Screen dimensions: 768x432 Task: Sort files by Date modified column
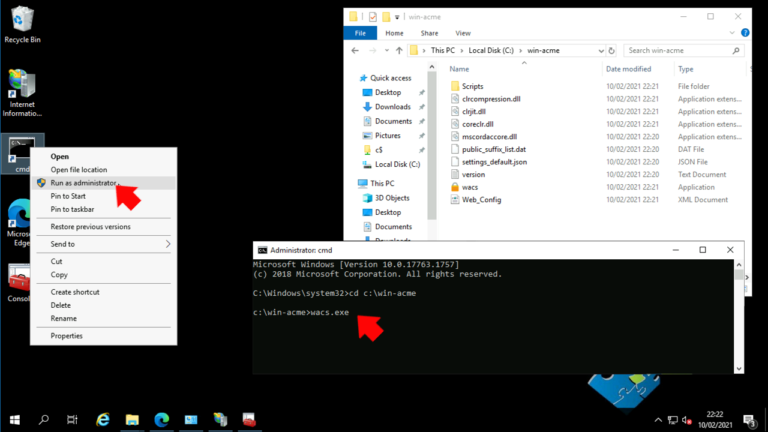tap(628, 69)
